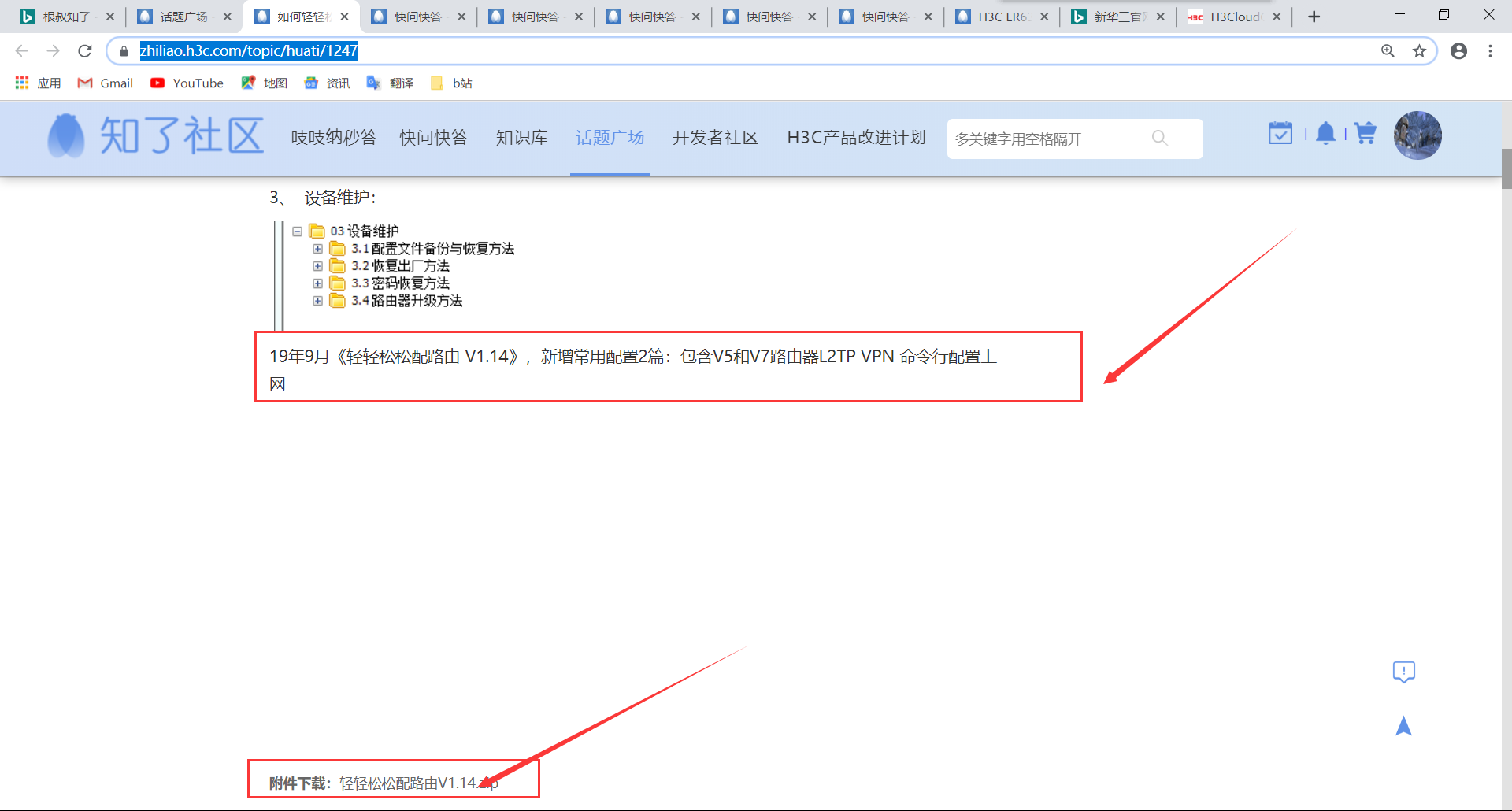Image resolution: width=1512 pixels, height=811 pixels.
Task: Go to 快问快答 in site navigation
Action: pyautogui.click(x=434, y=138)
